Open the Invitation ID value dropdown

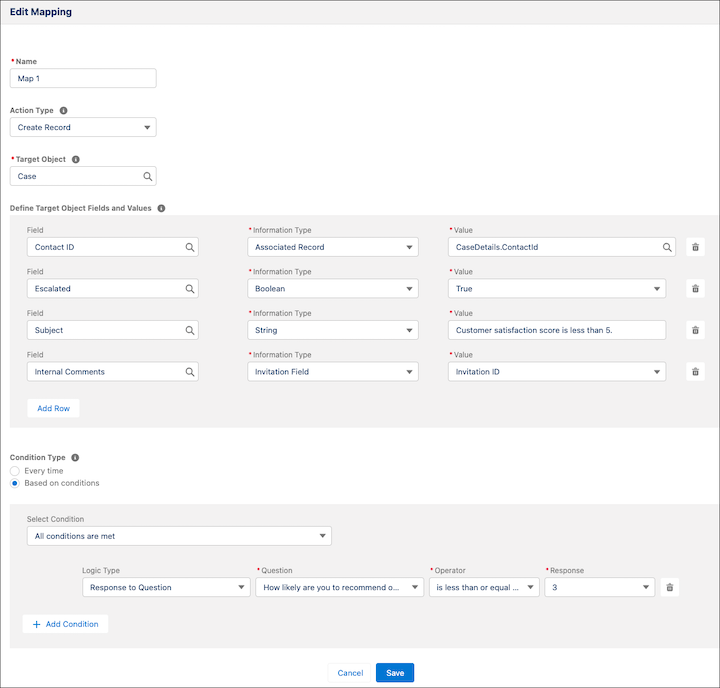tap(557, 372)
